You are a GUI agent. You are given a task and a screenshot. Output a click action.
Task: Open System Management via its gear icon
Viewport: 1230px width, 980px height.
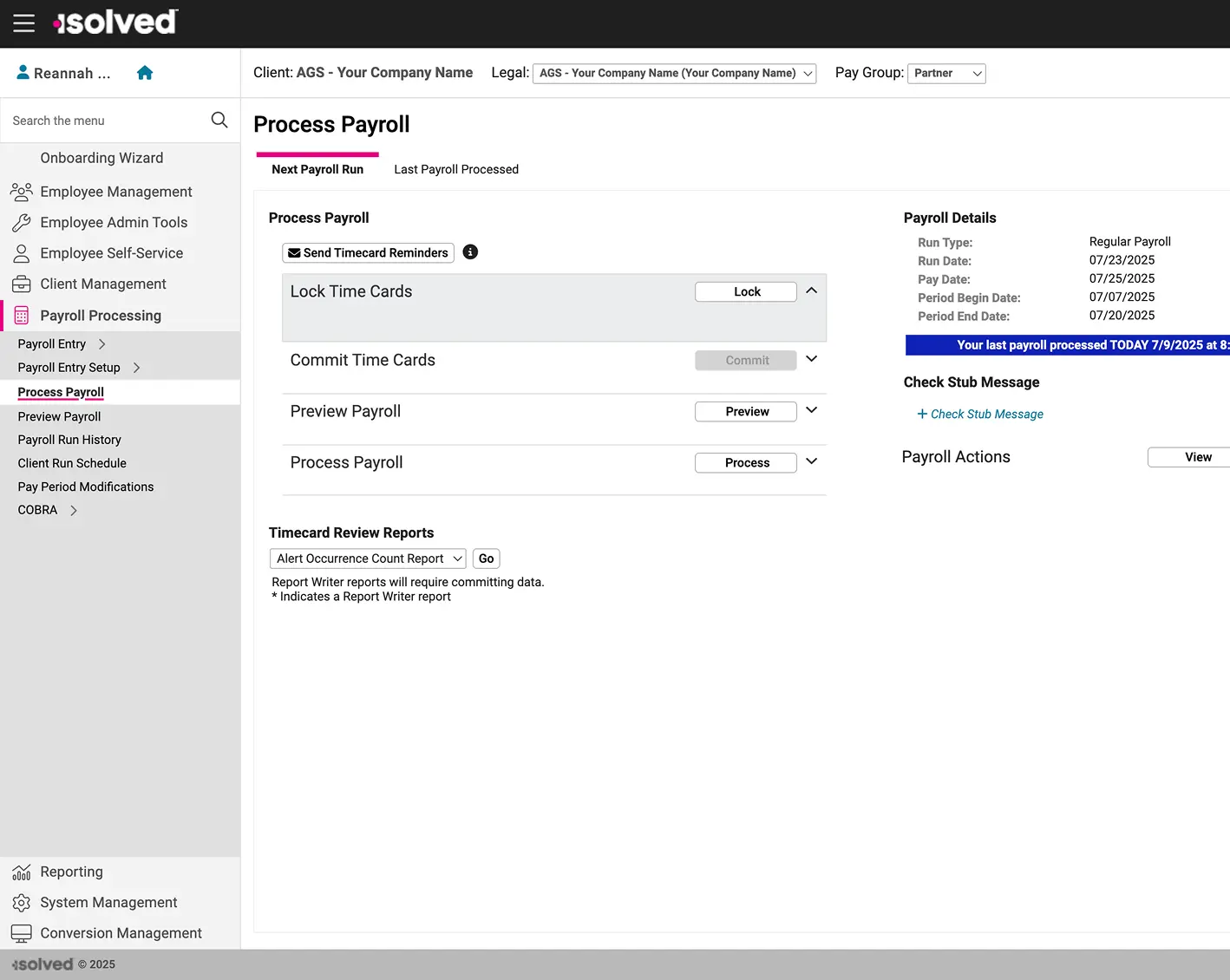(x=21, y=902)
